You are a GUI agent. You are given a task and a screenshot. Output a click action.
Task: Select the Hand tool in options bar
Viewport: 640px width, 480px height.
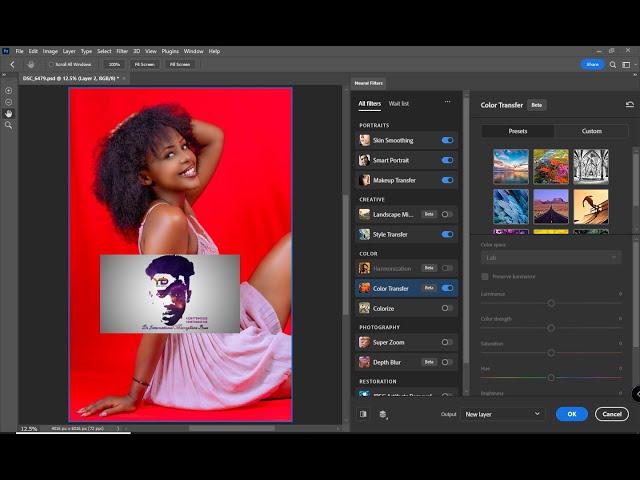(31, 64)
